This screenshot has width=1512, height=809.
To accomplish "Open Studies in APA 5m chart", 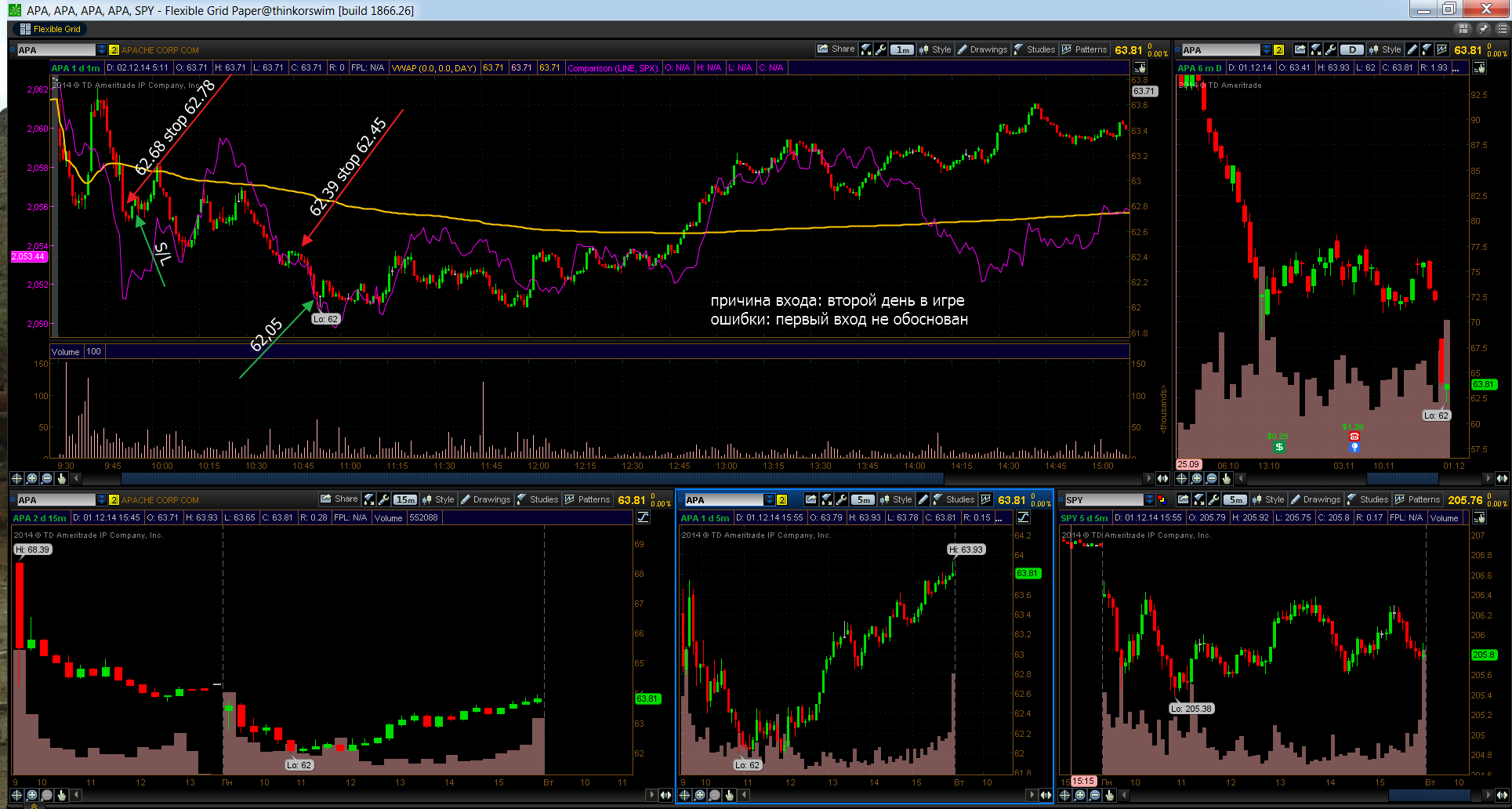I will (953, 499).
